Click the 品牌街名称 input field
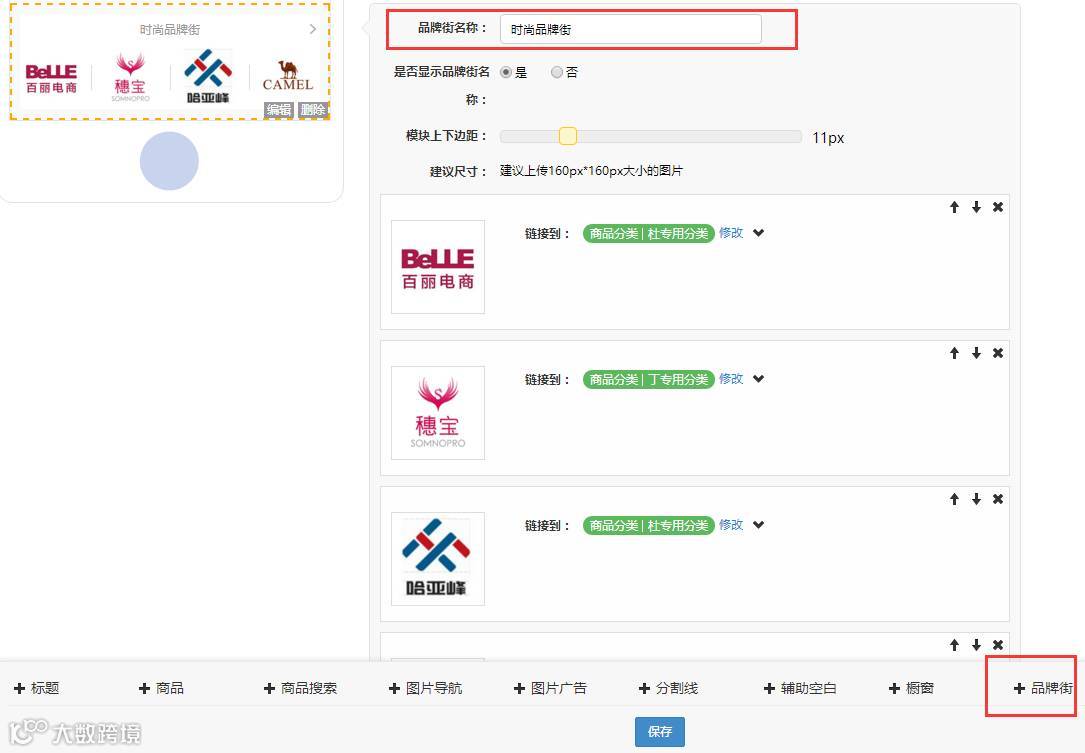The width and height of the screenshot is (1085, 753). (630, 30)
